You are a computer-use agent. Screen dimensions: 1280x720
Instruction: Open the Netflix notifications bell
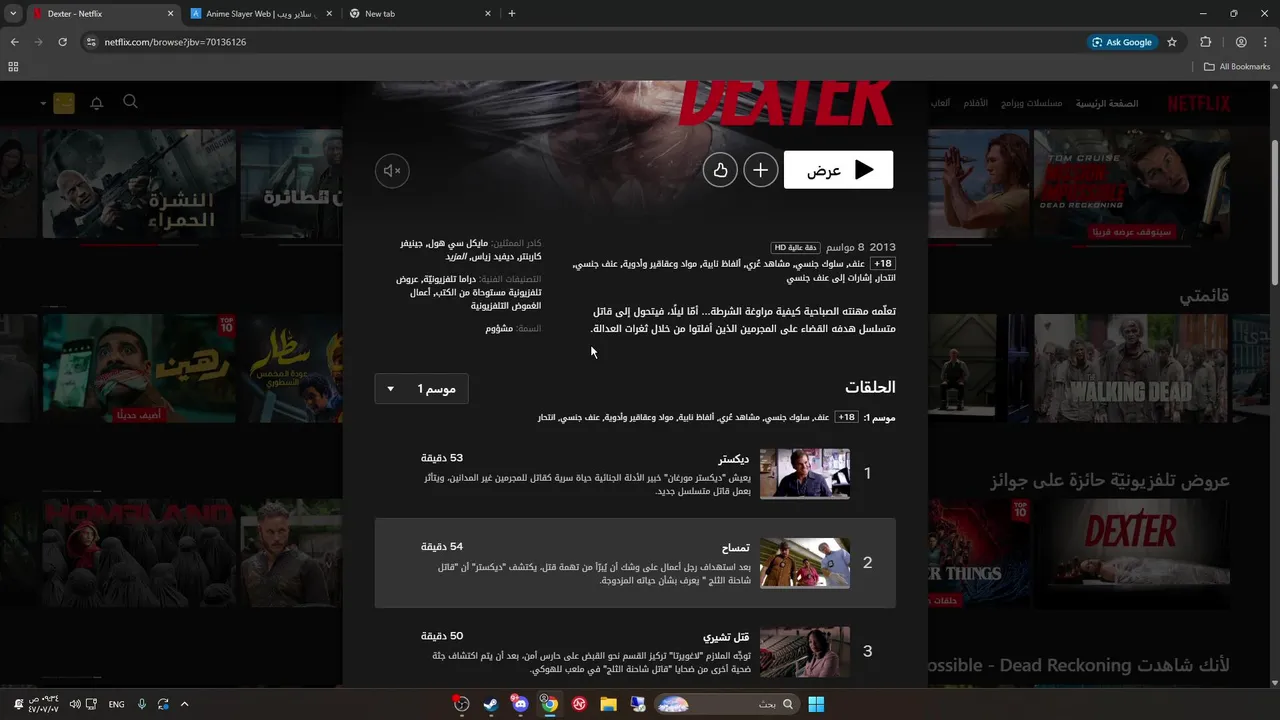click(97, 103)
